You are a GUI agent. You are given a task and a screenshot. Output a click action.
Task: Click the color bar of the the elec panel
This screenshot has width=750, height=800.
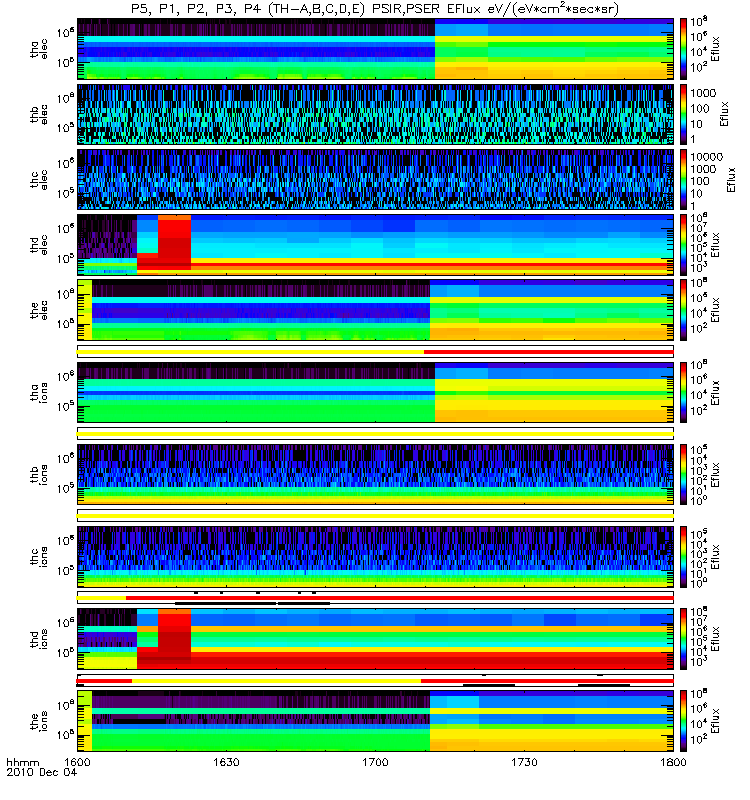tap(683, 310)
